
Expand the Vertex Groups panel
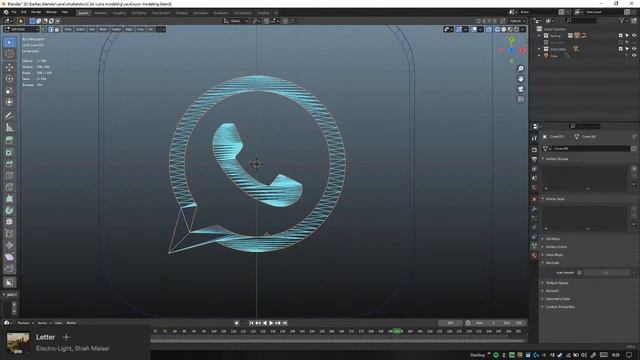point(557,159)
